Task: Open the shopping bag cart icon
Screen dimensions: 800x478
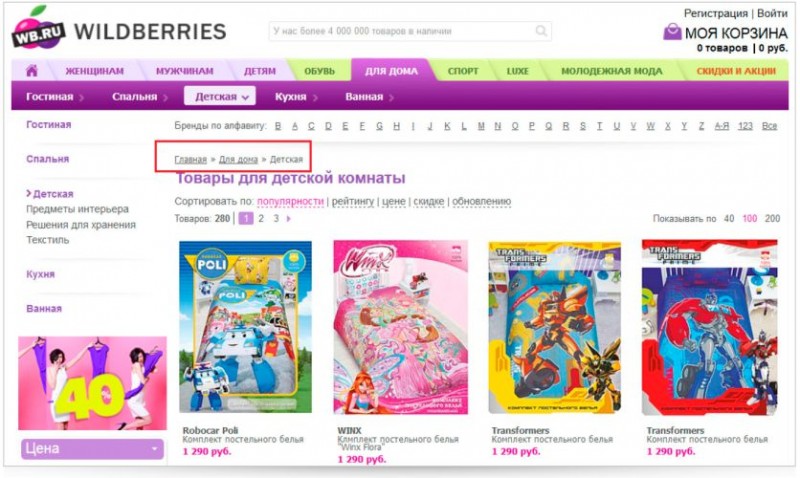Action: [x=672, y=32]
